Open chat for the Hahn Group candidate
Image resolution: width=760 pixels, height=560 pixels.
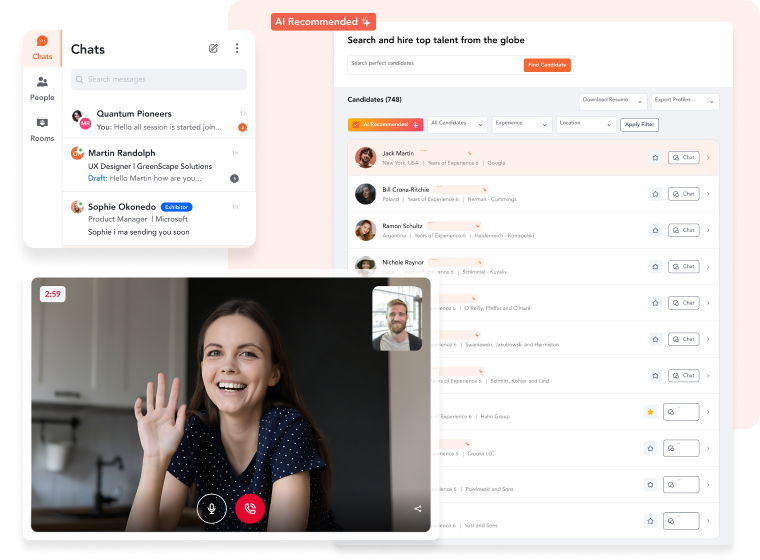(681, 412)
